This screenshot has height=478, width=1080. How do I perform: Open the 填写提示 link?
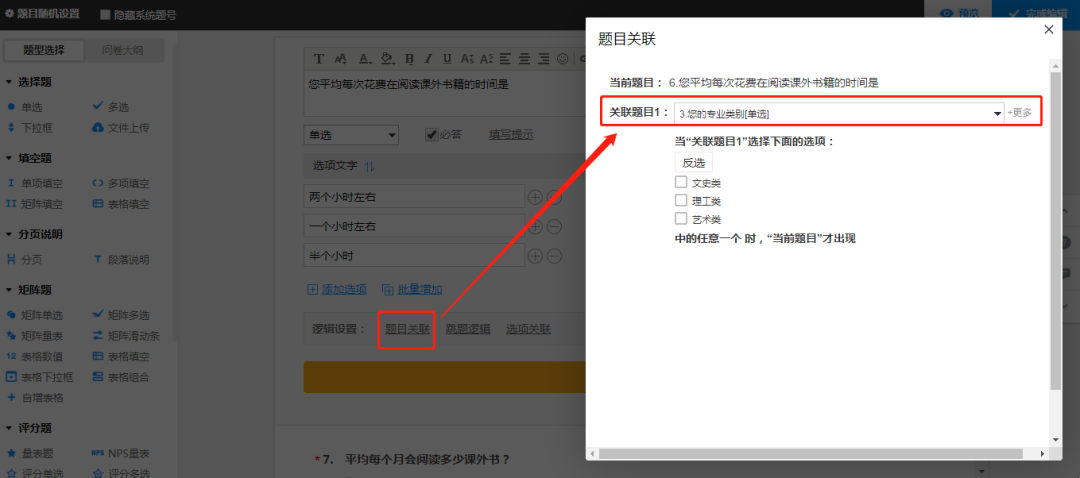click(x=511, y=134)
